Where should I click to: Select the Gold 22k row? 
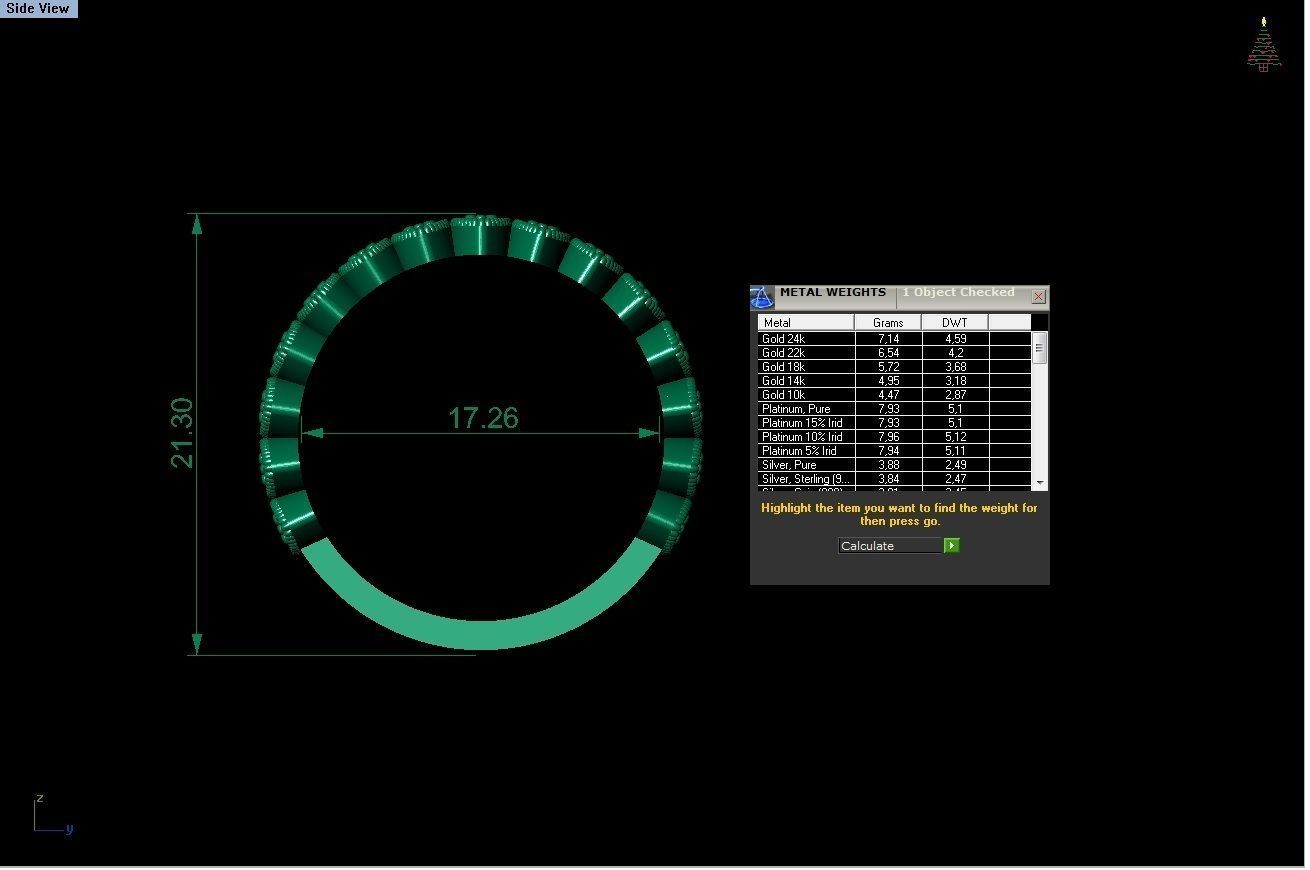click(894, 353)
